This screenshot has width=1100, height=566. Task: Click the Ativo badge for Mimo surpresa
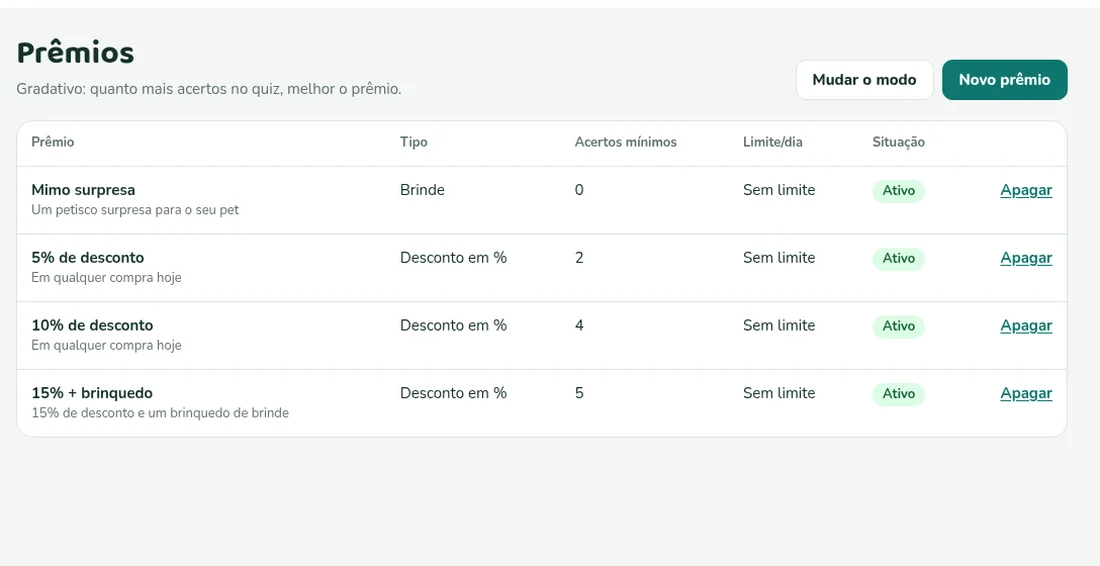899,191
